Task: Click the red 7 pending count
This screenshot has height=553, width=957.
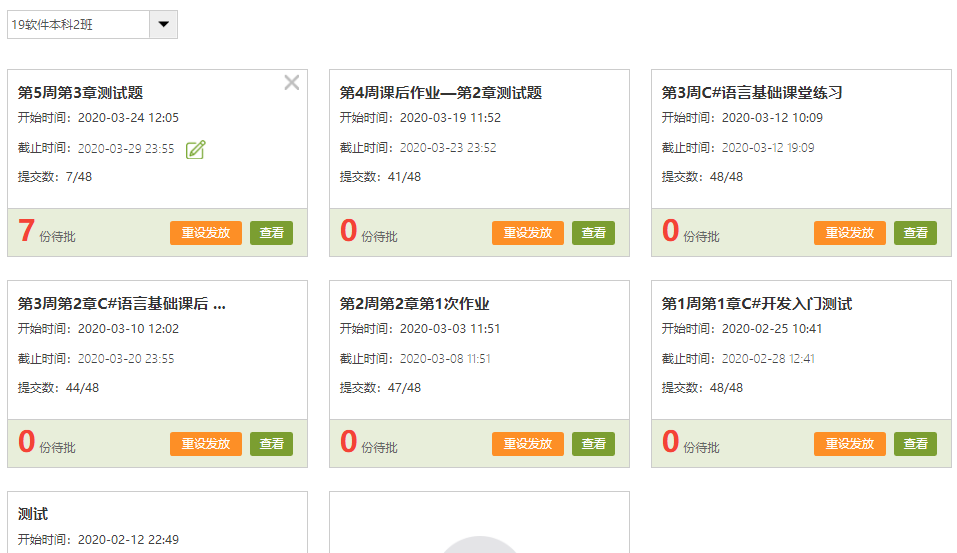Action: [26, 231]
